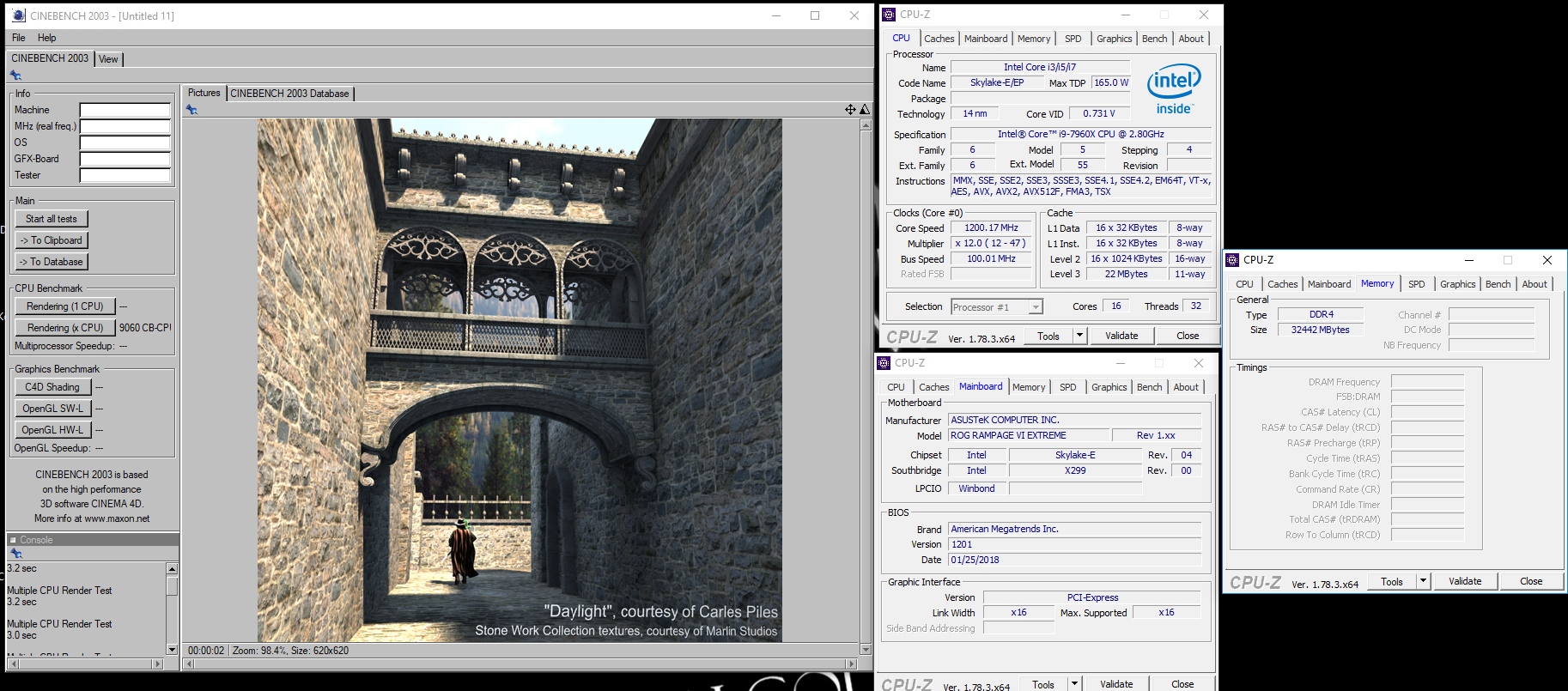Click the CPU-Z icon in the Mainboard window title bar
This screenshot has width=1568, height=691.
click(x=884, y=363)
